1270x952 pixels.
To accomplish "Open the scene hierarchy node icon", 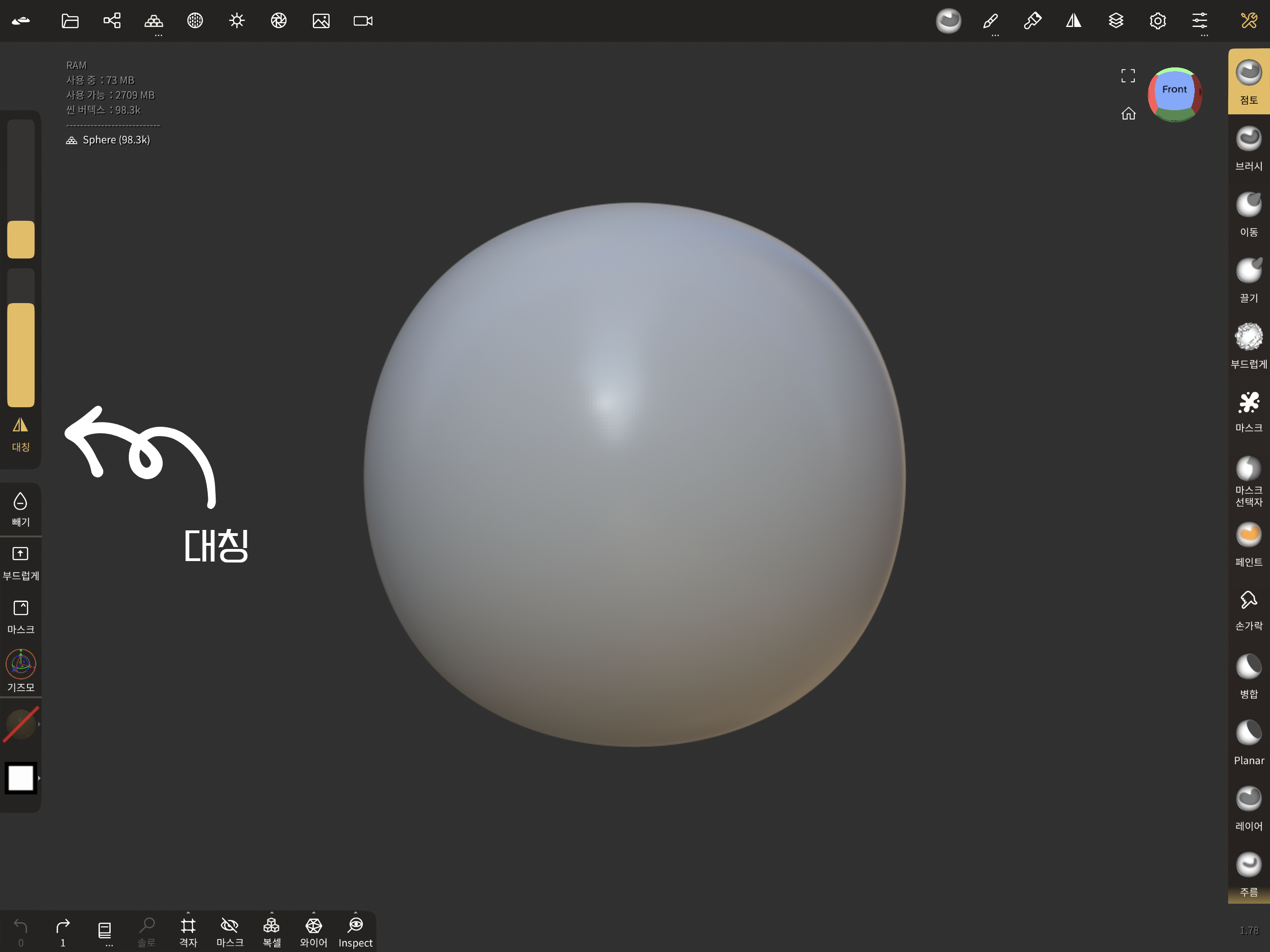I will tap(112, 21).
